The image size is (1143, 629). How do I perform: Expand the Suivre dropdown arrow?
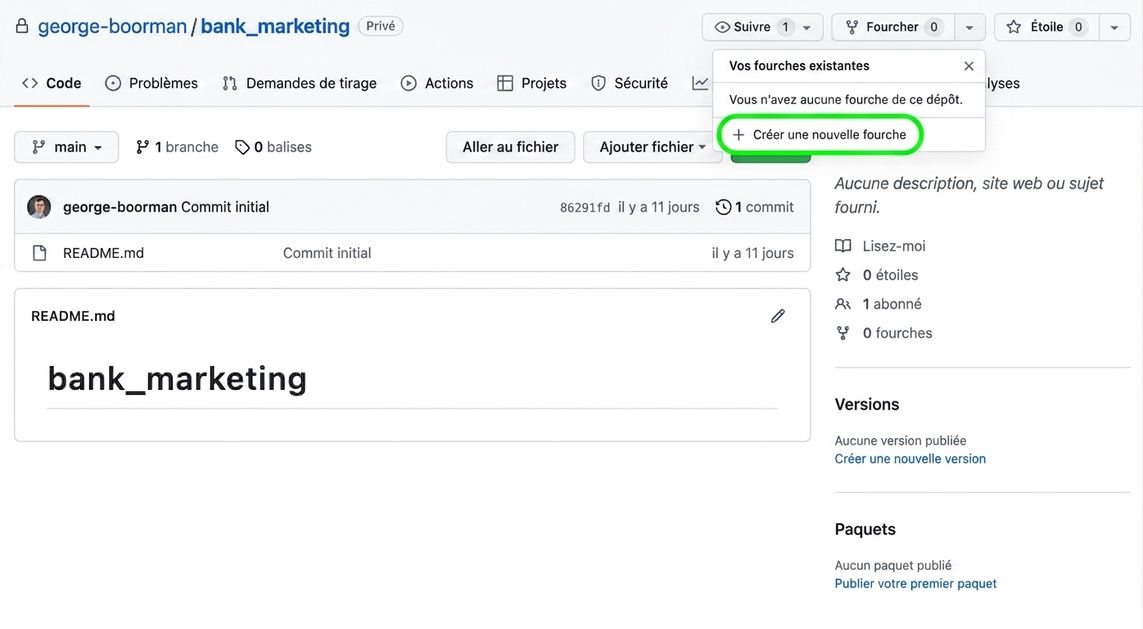[807, 28]
